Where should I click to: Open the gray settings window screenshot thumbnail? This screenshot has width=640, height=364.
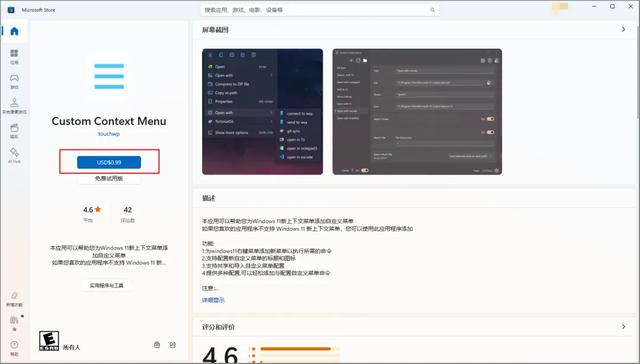click(417, 112)
